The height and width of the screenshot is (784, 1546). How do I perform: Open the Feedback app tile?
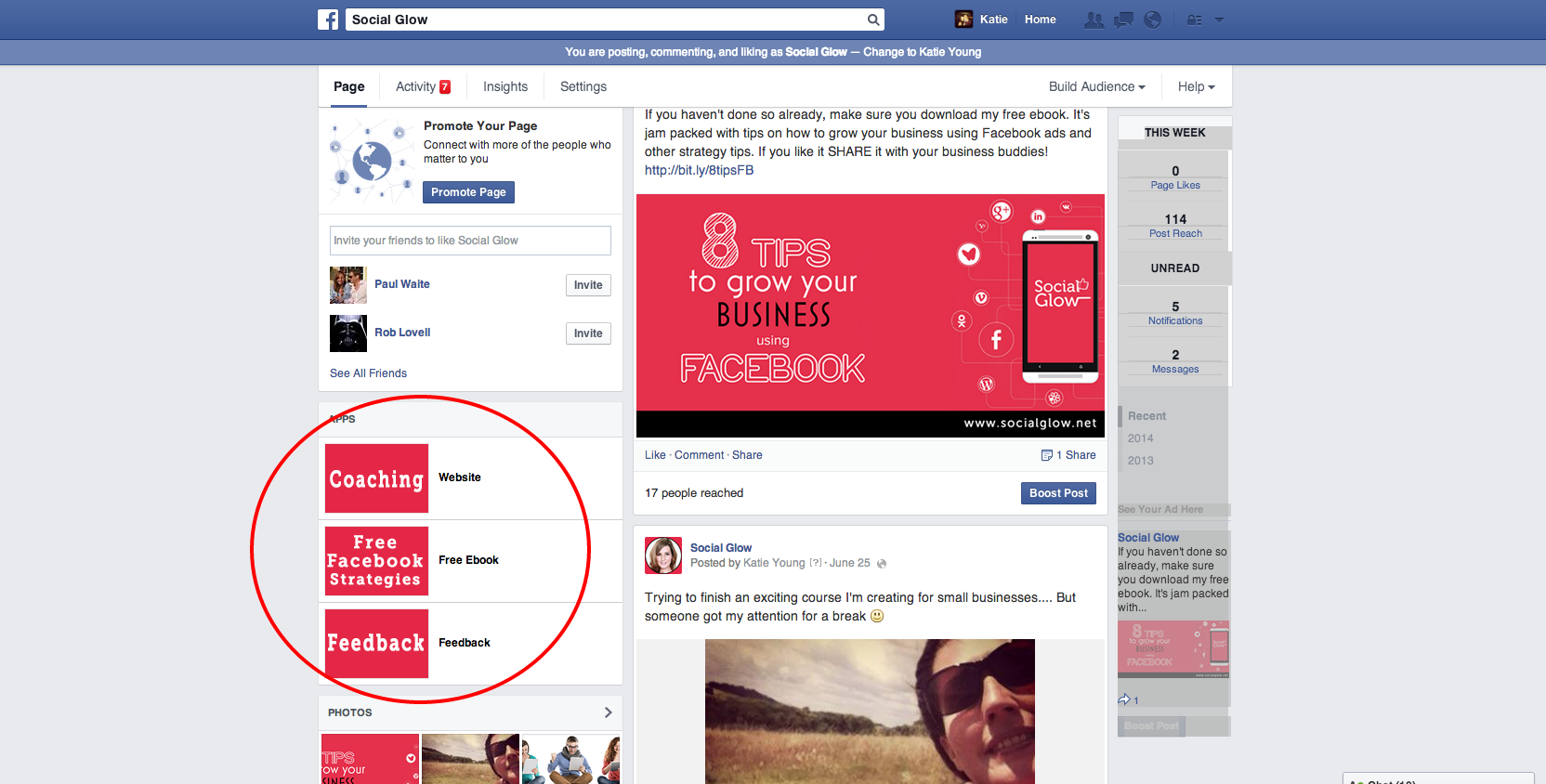(x=376, y=644)
